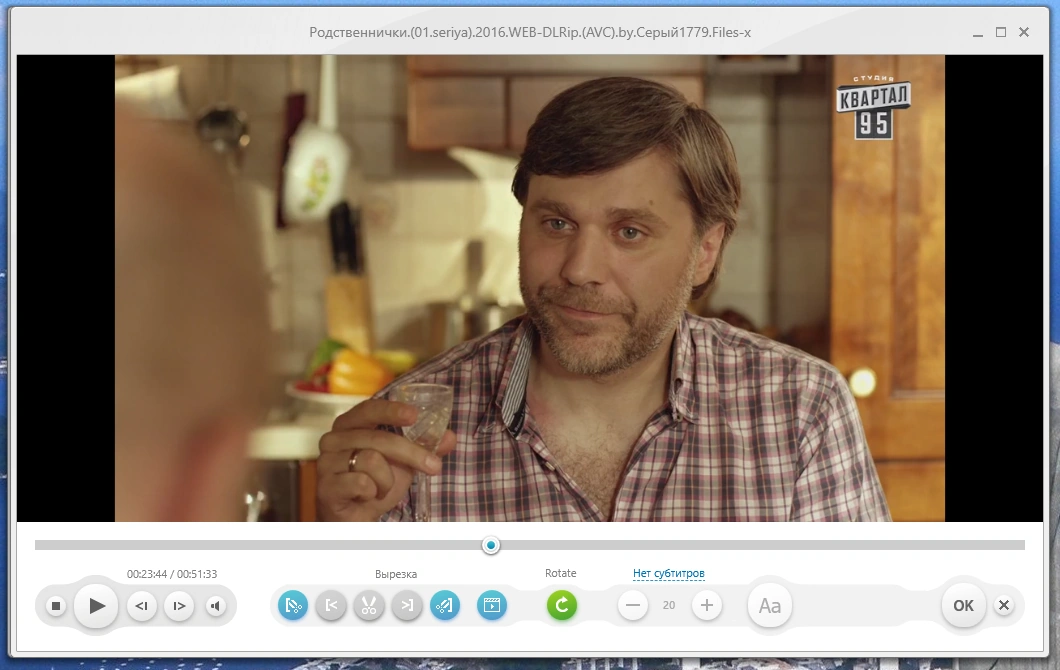Rotate the video with the green arrow
Image resolution: width=1060 pixels, height=670 pixels.
562,605
